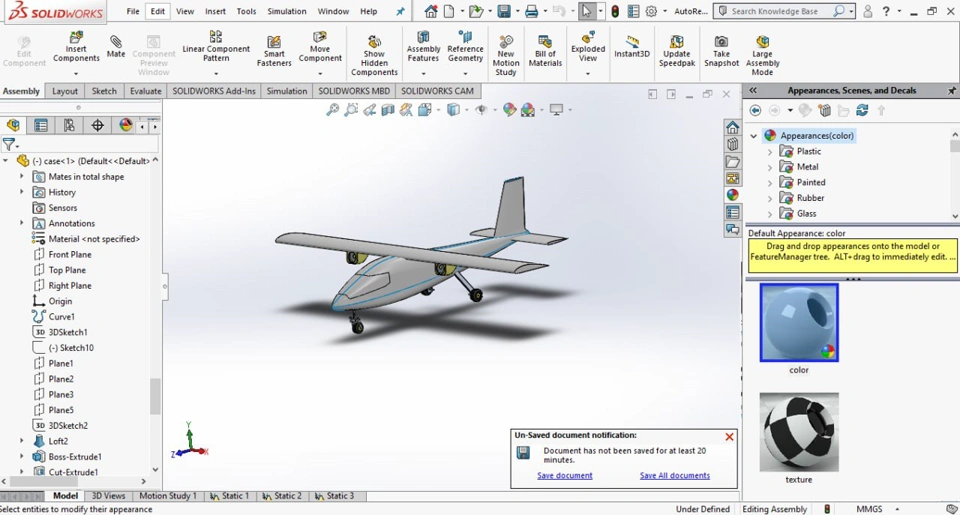The image size is (960, 515).
Task: Click Update Speedpak icon
Action: click(677, 51)
